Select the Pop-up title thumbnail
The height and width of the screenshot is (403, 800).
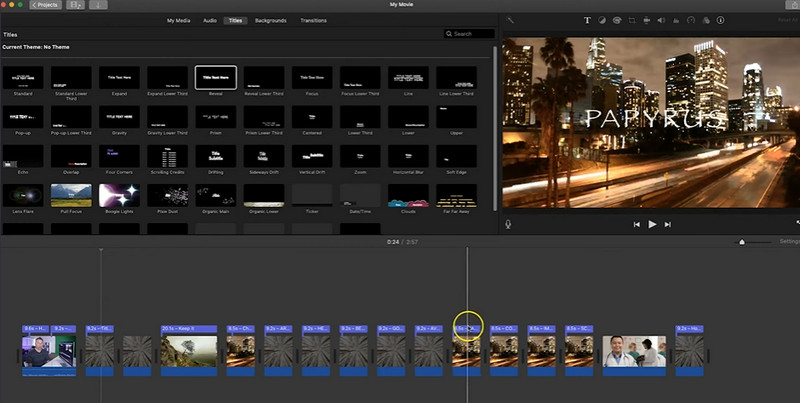(23, 117)
